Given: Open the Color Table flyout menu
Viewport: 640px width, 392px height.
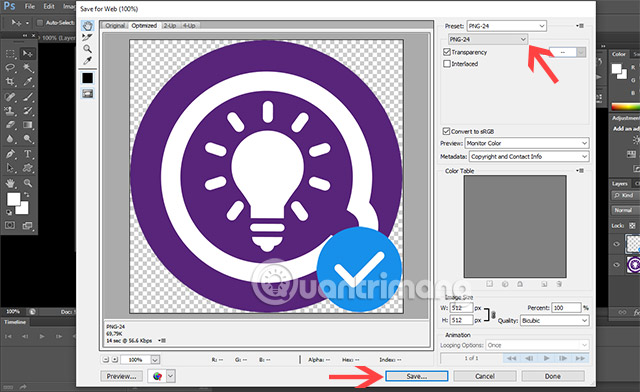Looking at the screenshot, I should 580,171.
